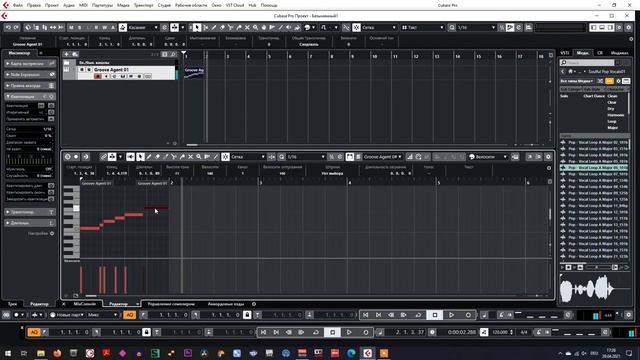
Task: Undo the last action in the top toolbar
Action: coord(8,27)
